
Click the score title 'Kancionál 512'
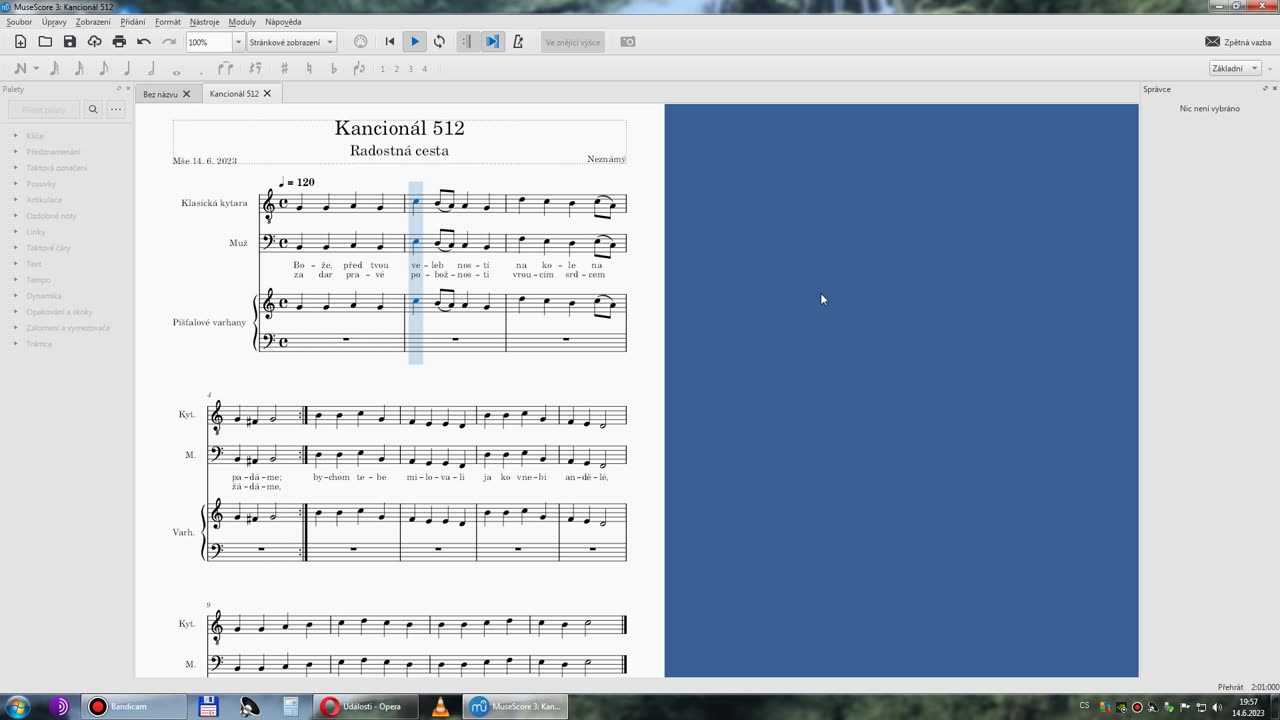(x=399, y=128)
